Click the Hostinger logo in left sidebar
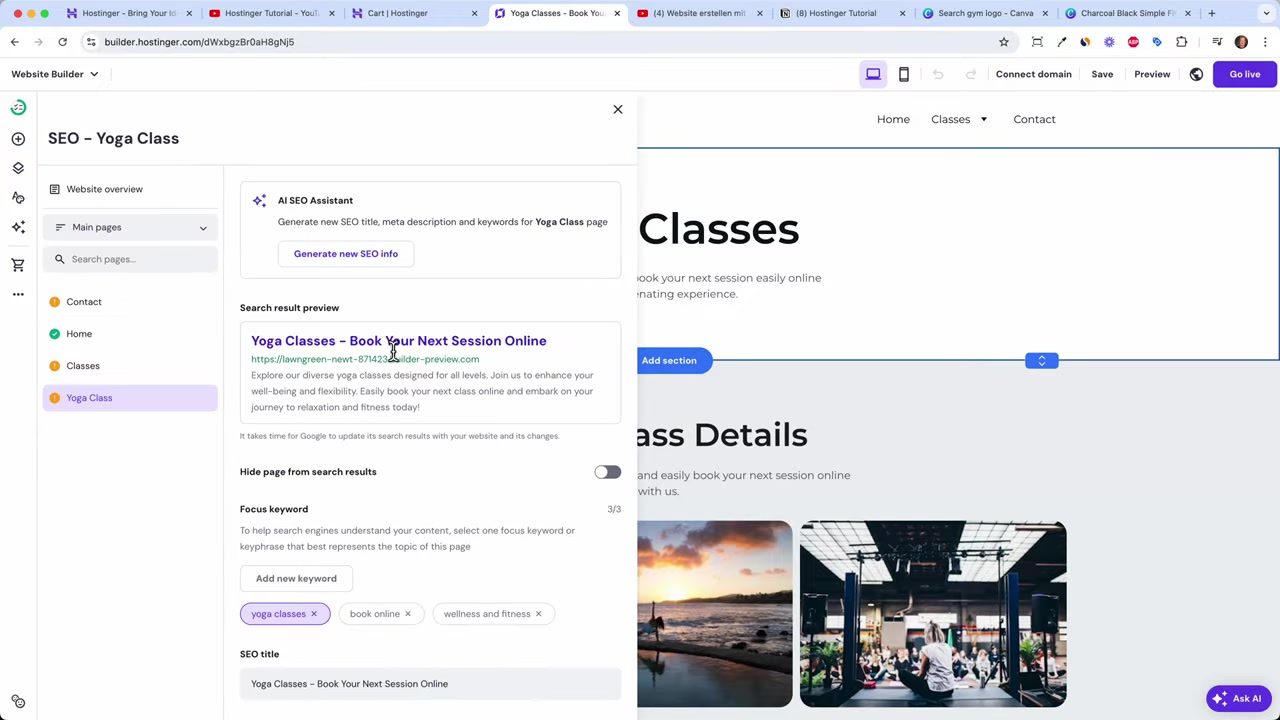The image size is (1280, 720). coord(18,108)
